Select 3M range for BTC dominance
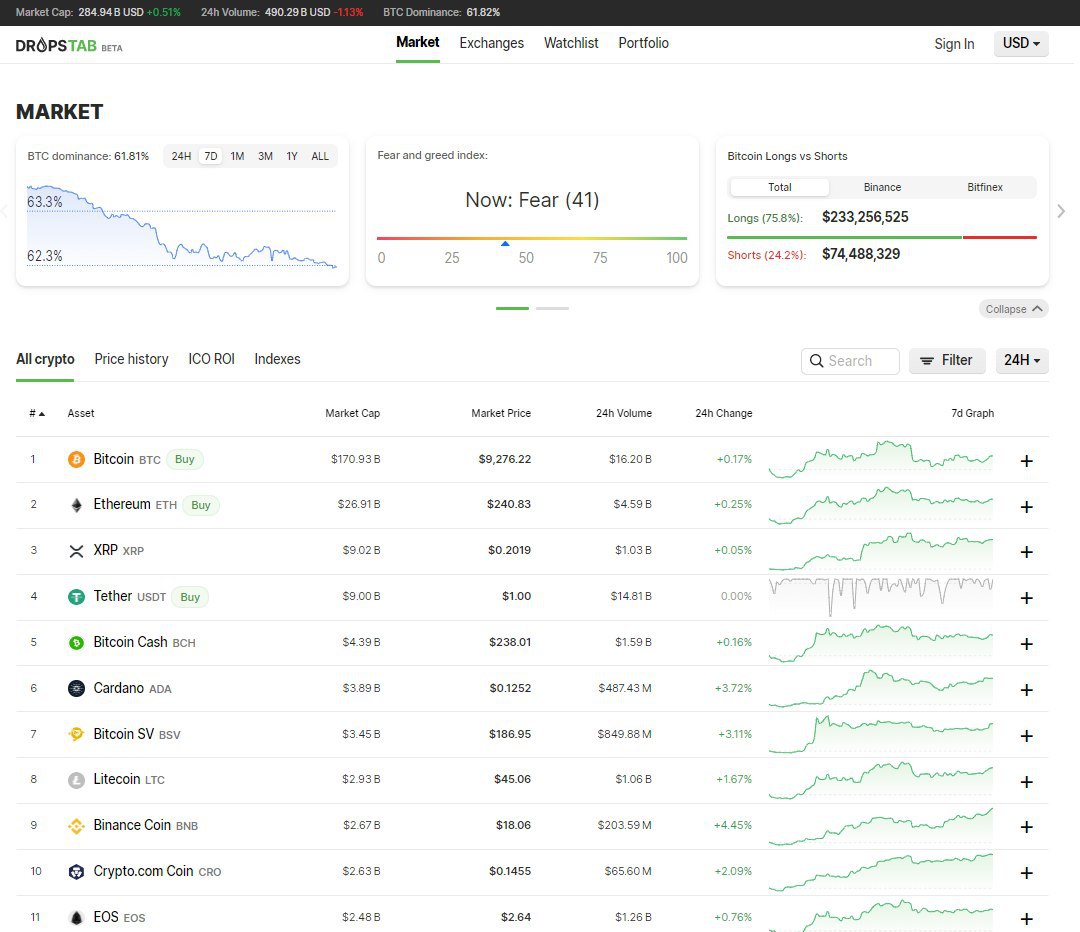The height and width of the screenshot is (932, 1080). [265, 156]
